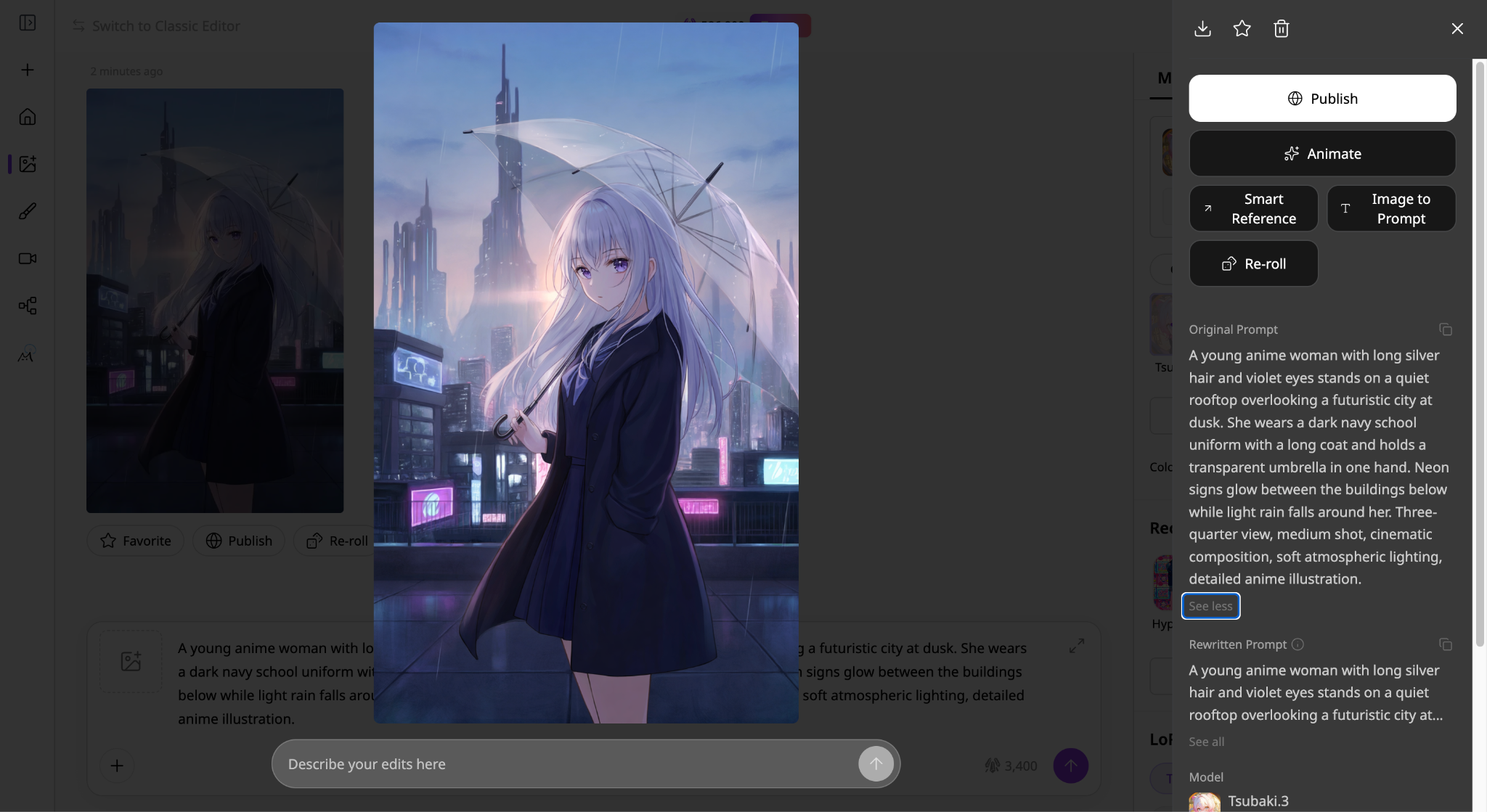Expand the prompt box with arrows icon
The height and width of the screenshot is (812, 1487).
point(1076,646)
